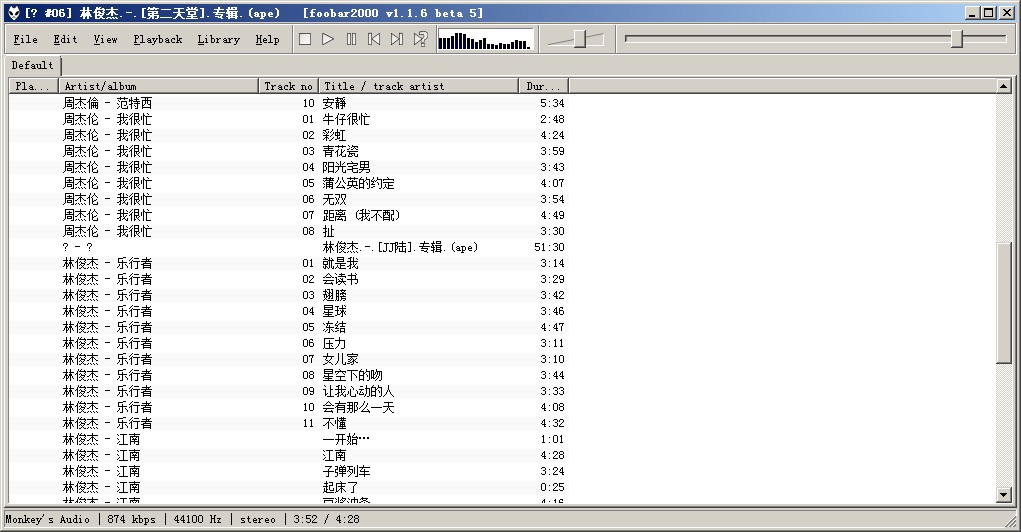Open the Help menu
This screenshot has height=532, width=1021.
coord(267,39)
